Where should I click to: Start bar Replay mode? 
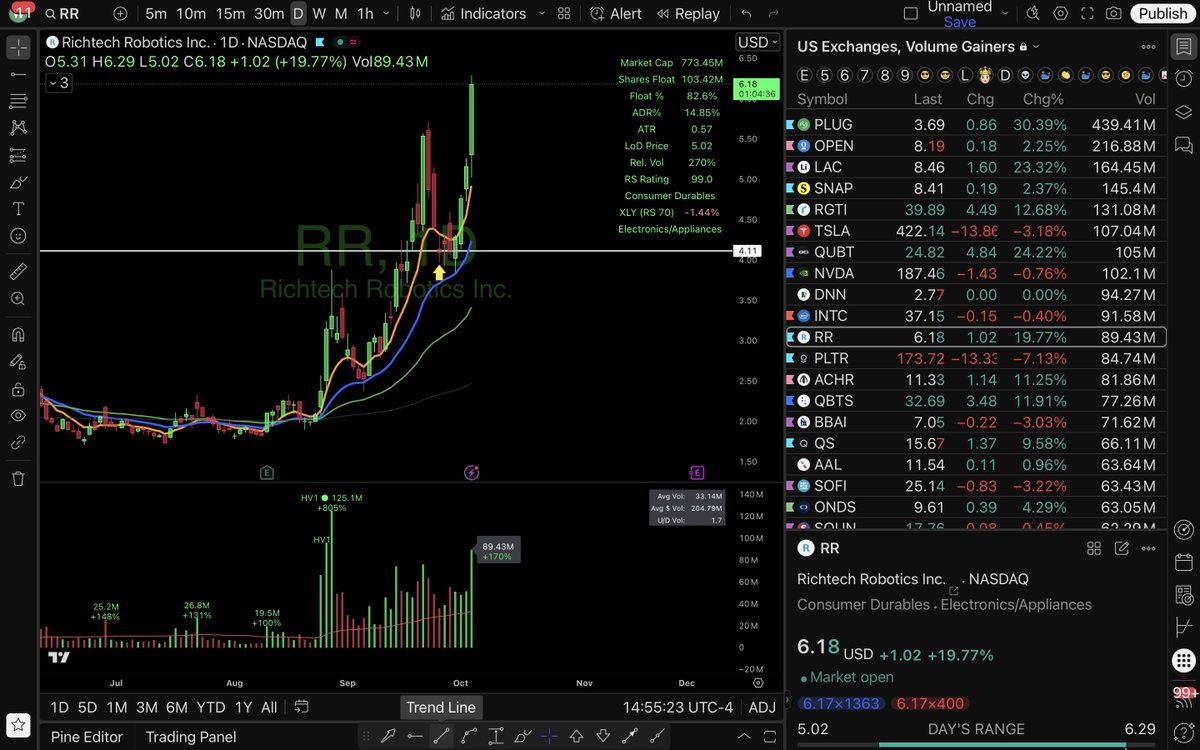click(x=687, y=14)
